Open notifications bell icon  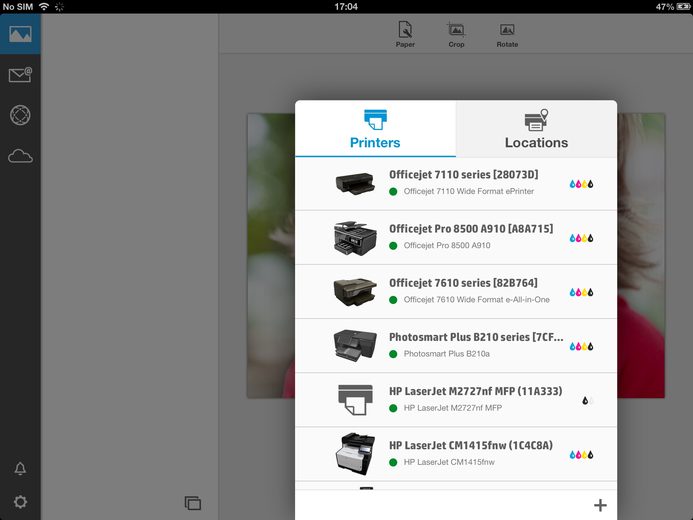20,468
